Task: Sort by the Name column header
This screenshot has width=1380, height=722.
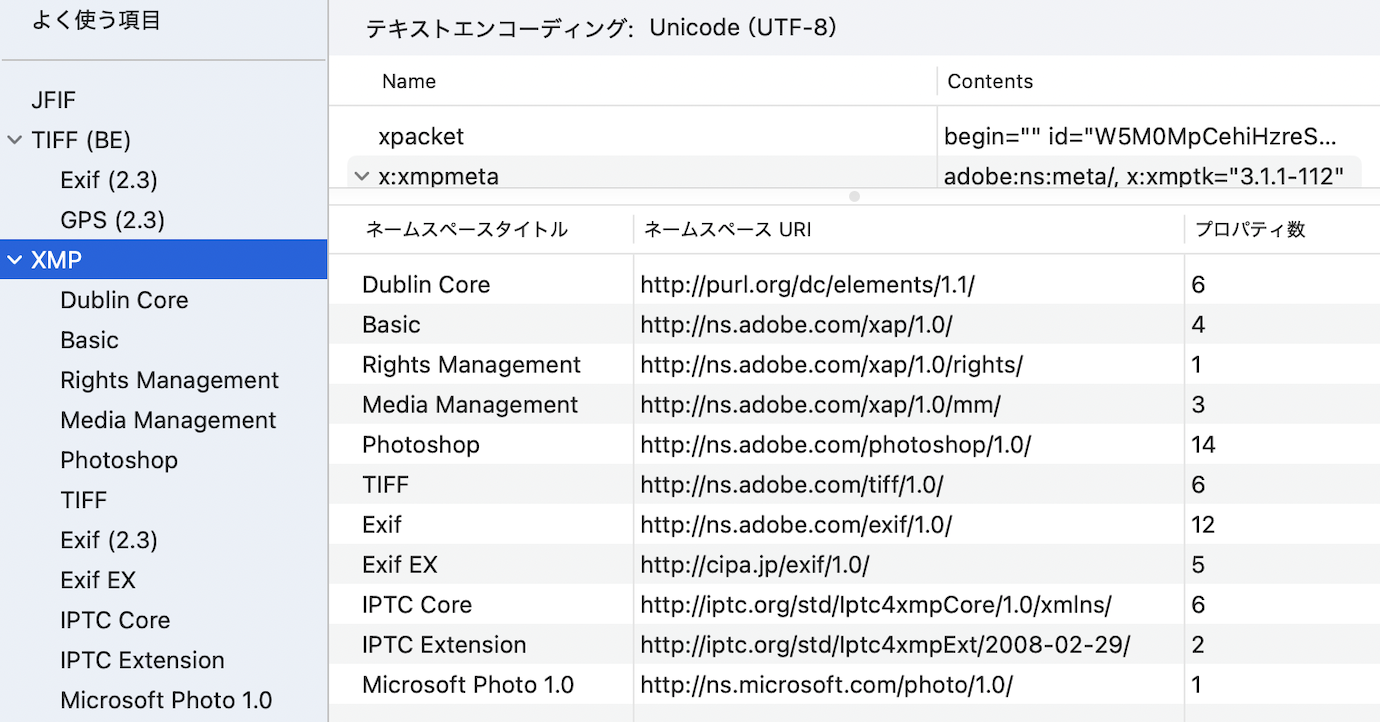Action: click(409, 82)
